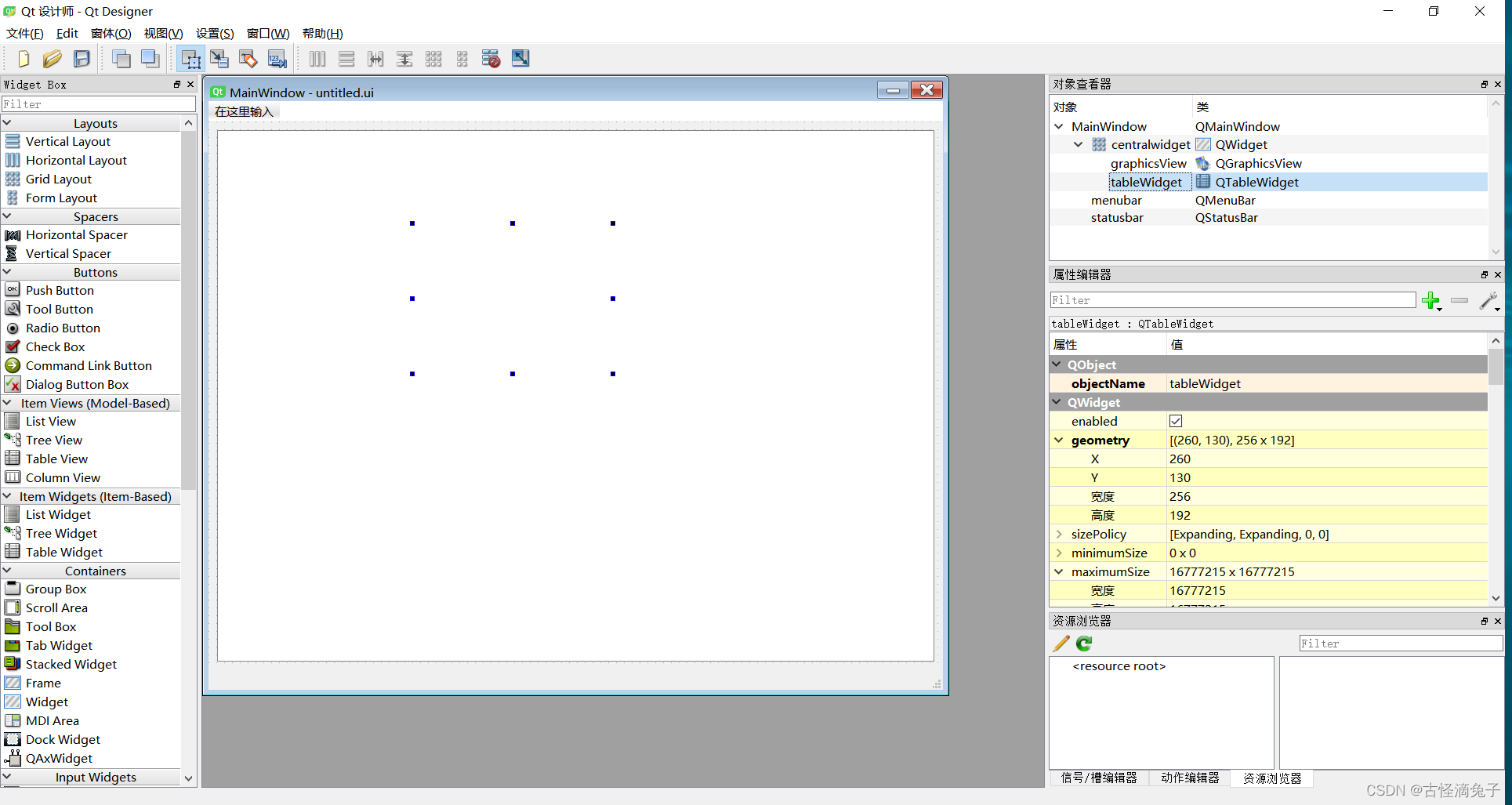Select the graphicsView item in object inspector
The width and height of the screenshot is (1512, 805).
coord(1148,163)
